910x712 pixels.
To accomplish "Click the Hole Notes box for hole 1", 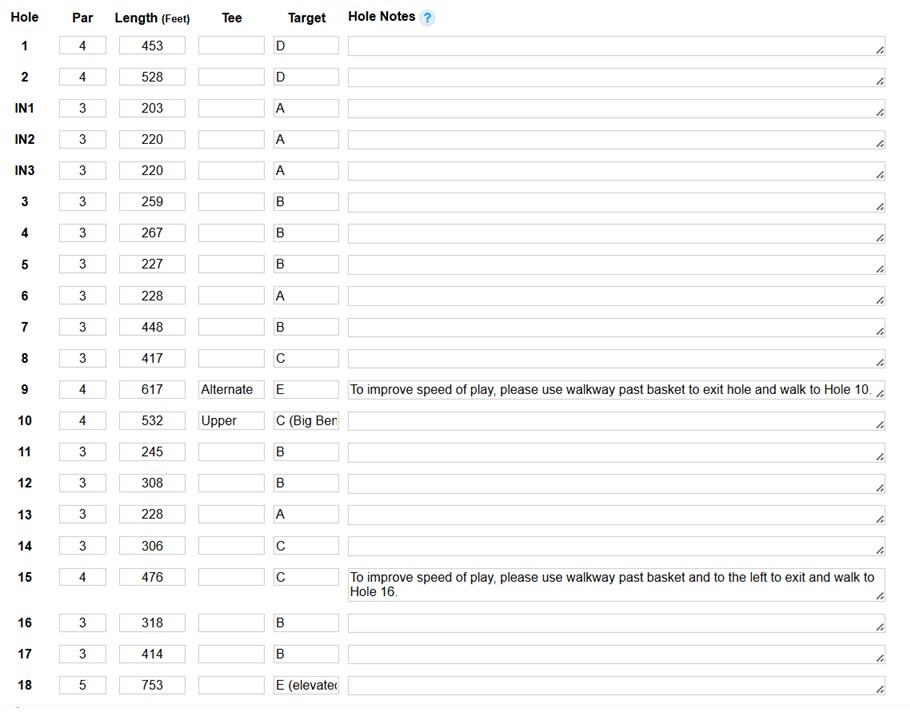I will coord(615,46).
